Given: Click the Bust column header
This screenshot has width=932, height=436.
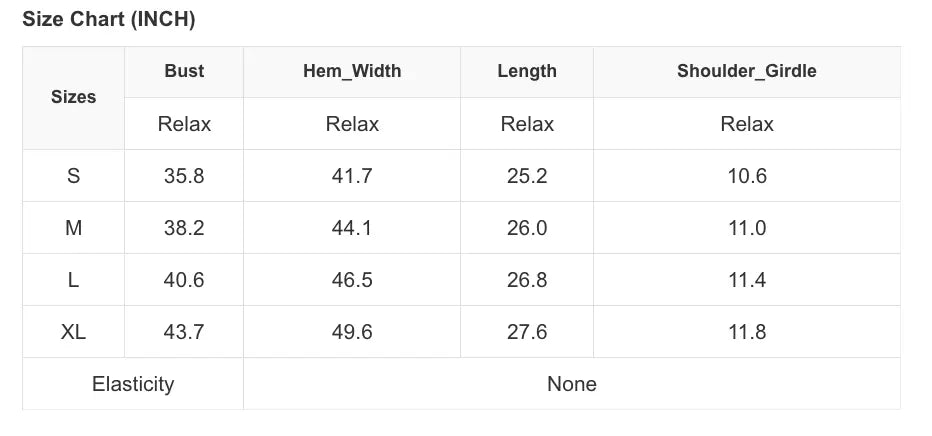Looking at the screenshot, I should click(x=184, y=71).
